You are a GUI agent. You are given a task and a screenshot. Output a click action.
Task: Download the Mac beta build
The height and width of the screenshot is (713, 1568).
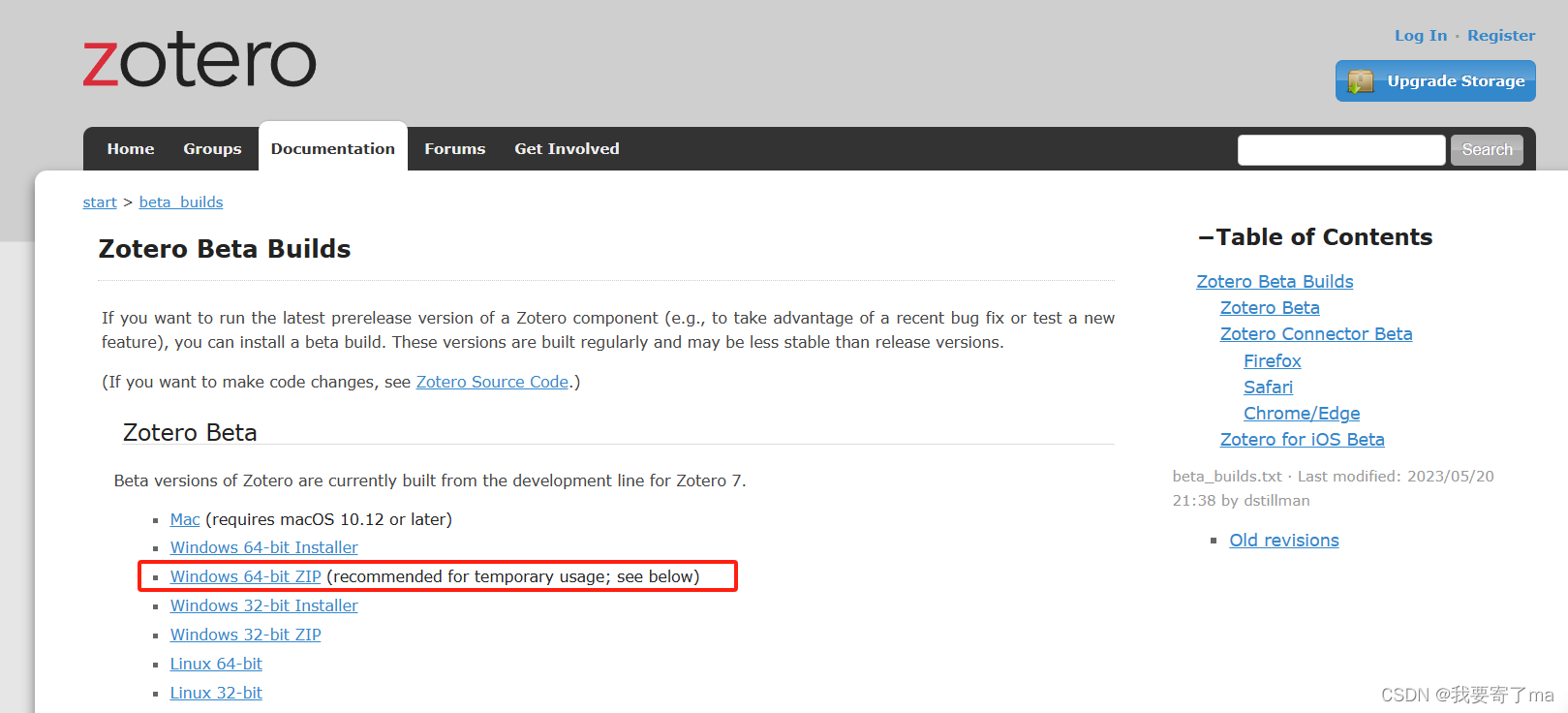185,519
